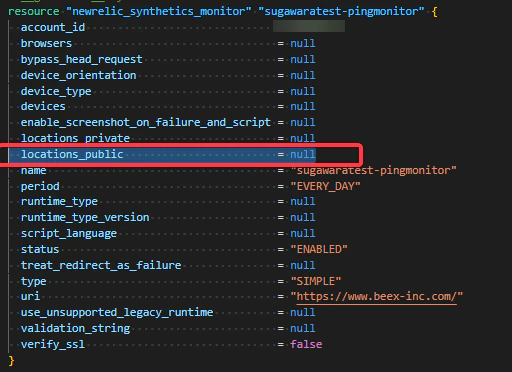Viewport: 512px width, 372px height.
Task: Click the null value of runtime_type
Action: point(303,201)
